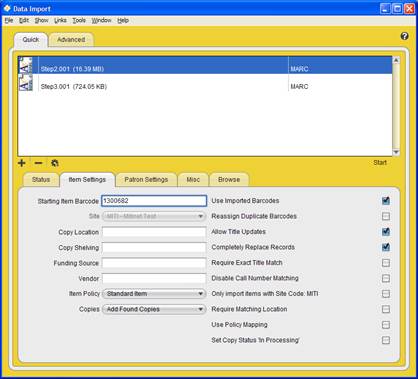Viewport: 418px width, 379px height.
Task: Open the Show menu
Action: [x=41, y=20]
